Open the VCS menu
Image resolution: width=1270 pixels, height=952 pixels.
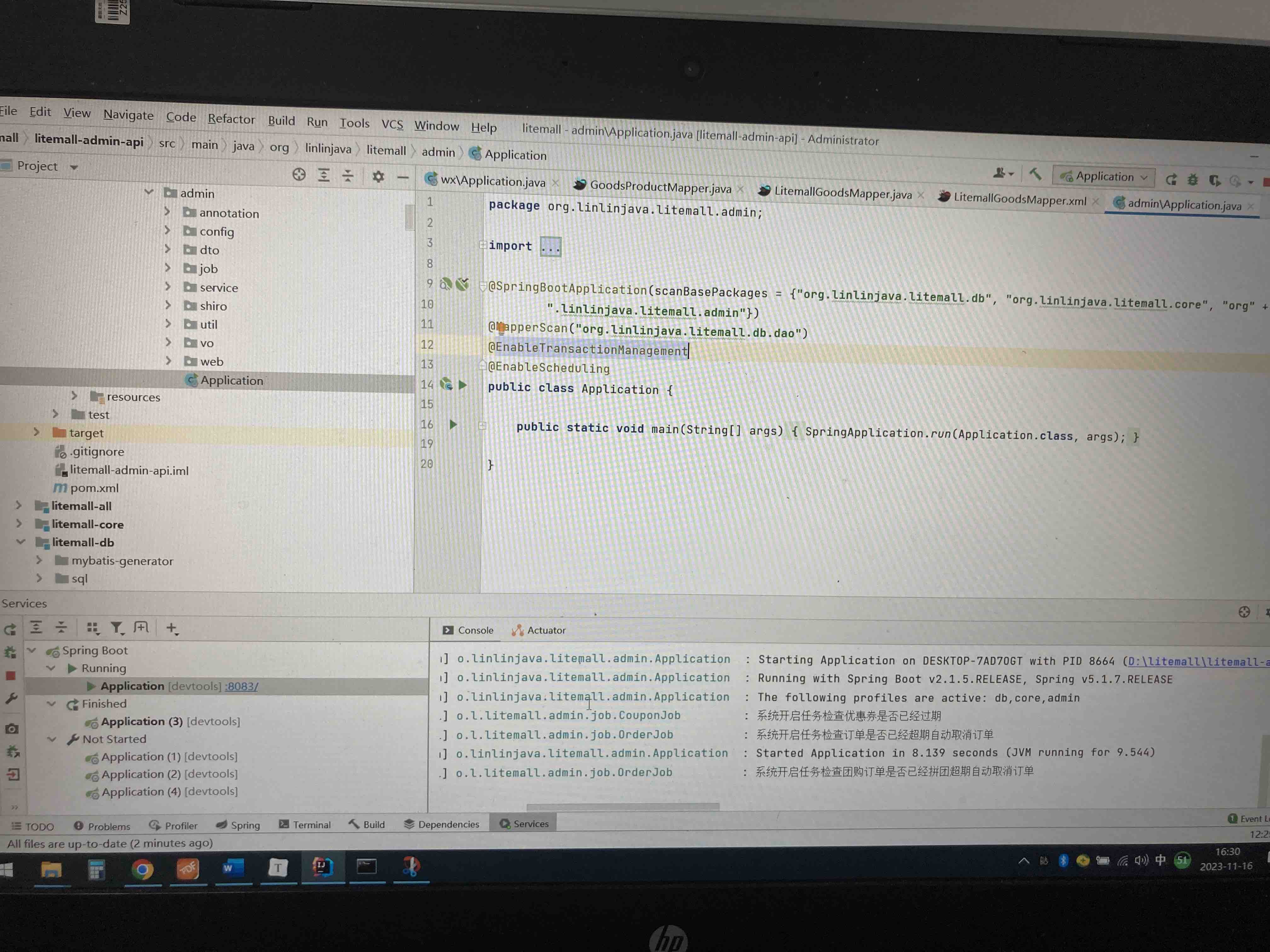coord(392,125)
